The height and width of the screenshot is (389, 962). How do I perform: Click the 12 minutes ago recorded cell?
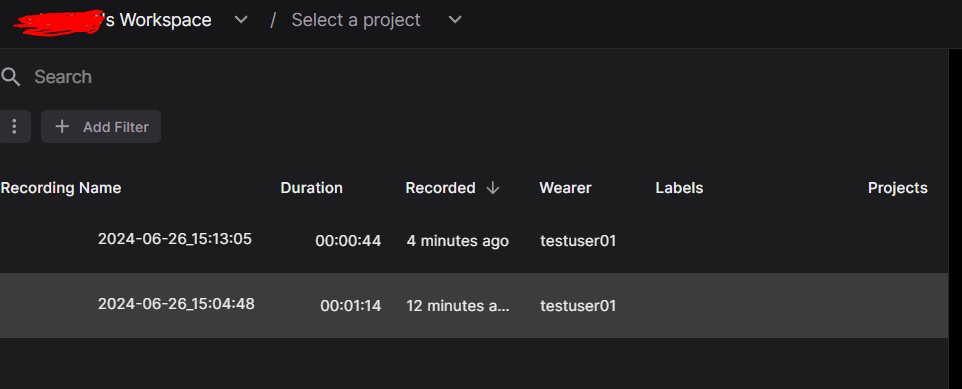(458, 306)
